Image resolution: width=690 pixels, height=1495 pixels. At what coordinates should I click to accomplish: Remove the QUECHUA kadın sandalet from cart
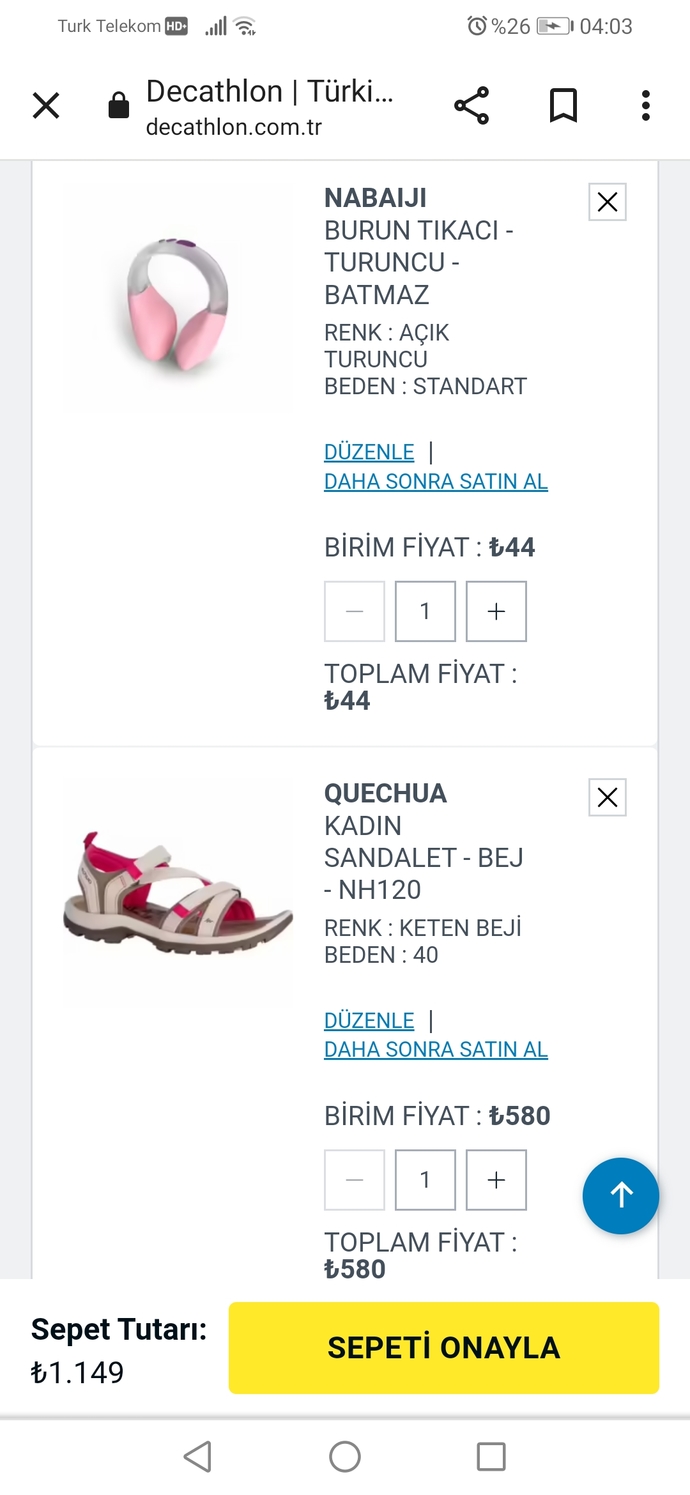tap(607, 797)
